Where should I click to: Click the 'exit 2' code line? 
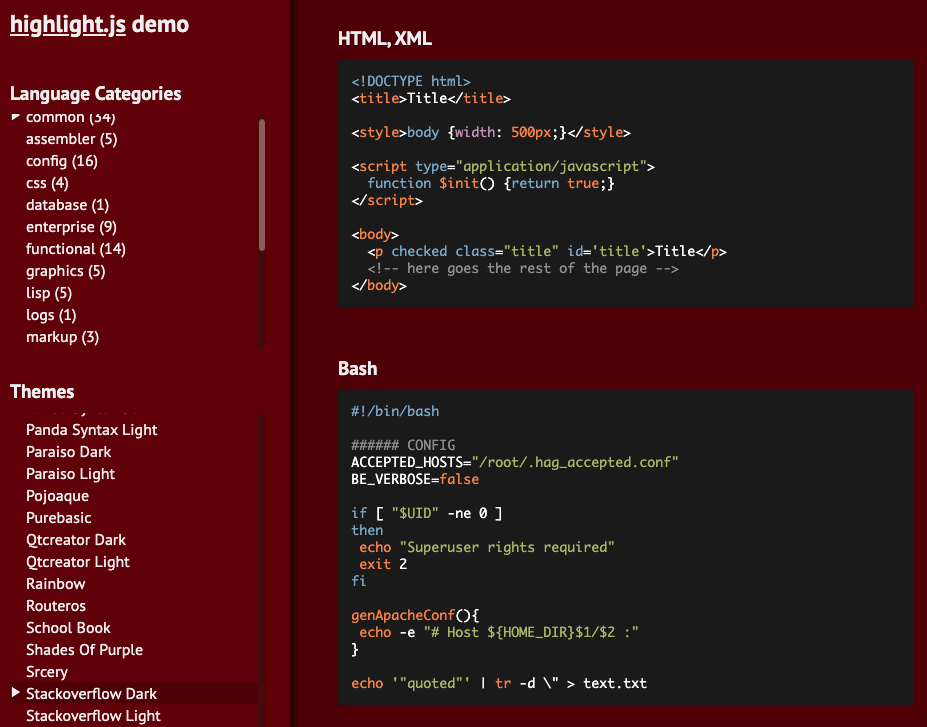coord(383,564)
